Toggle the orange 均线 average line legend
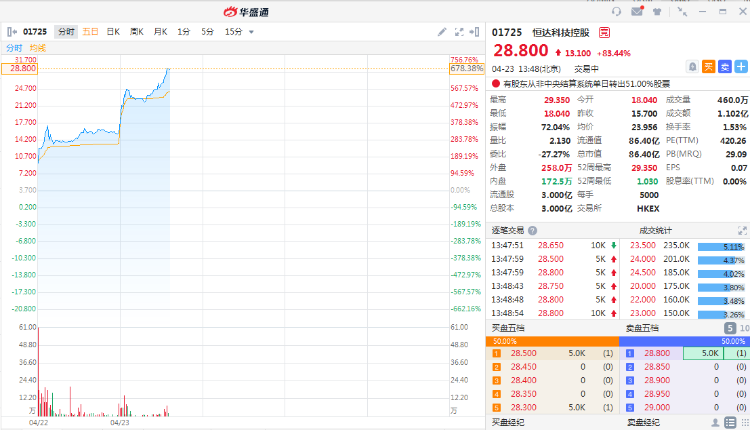750x430 pixels. coord(37,48)
